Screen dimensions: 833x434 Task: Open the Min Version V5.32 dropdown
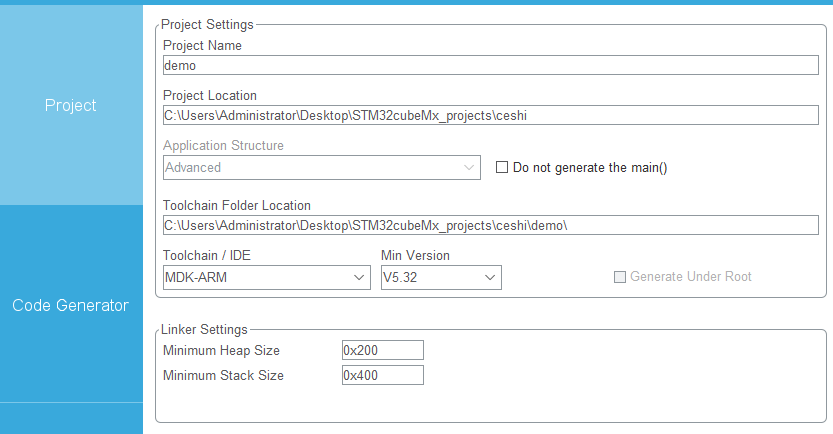(441, 277)
